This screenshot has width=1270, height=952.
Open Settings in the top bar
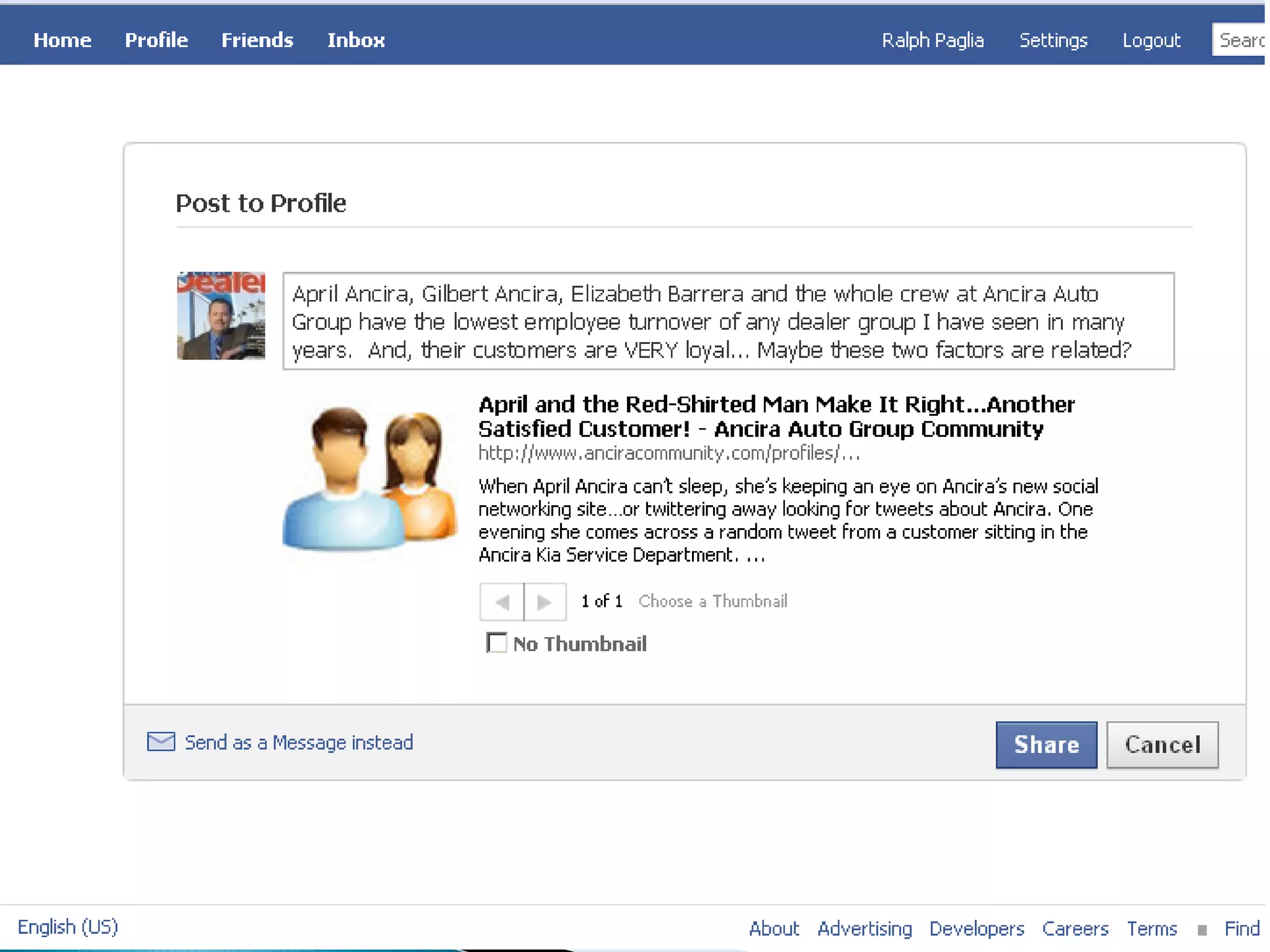coord(1054,40)
